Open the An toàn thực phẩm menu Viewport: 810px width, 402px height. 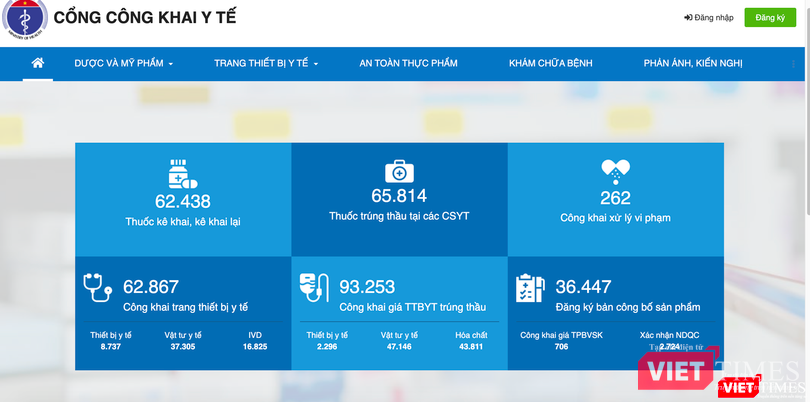click(x=408, y=63)
